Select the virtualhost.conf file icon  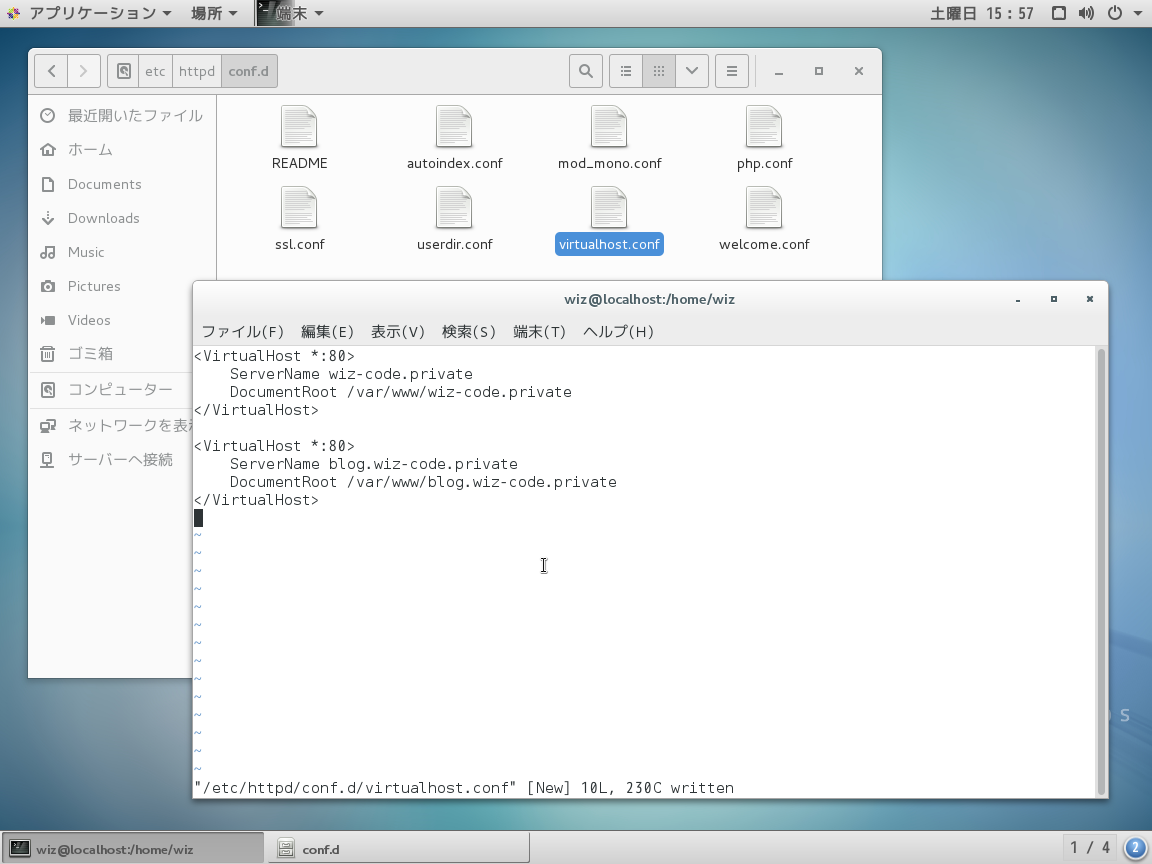tap(609, 208)
